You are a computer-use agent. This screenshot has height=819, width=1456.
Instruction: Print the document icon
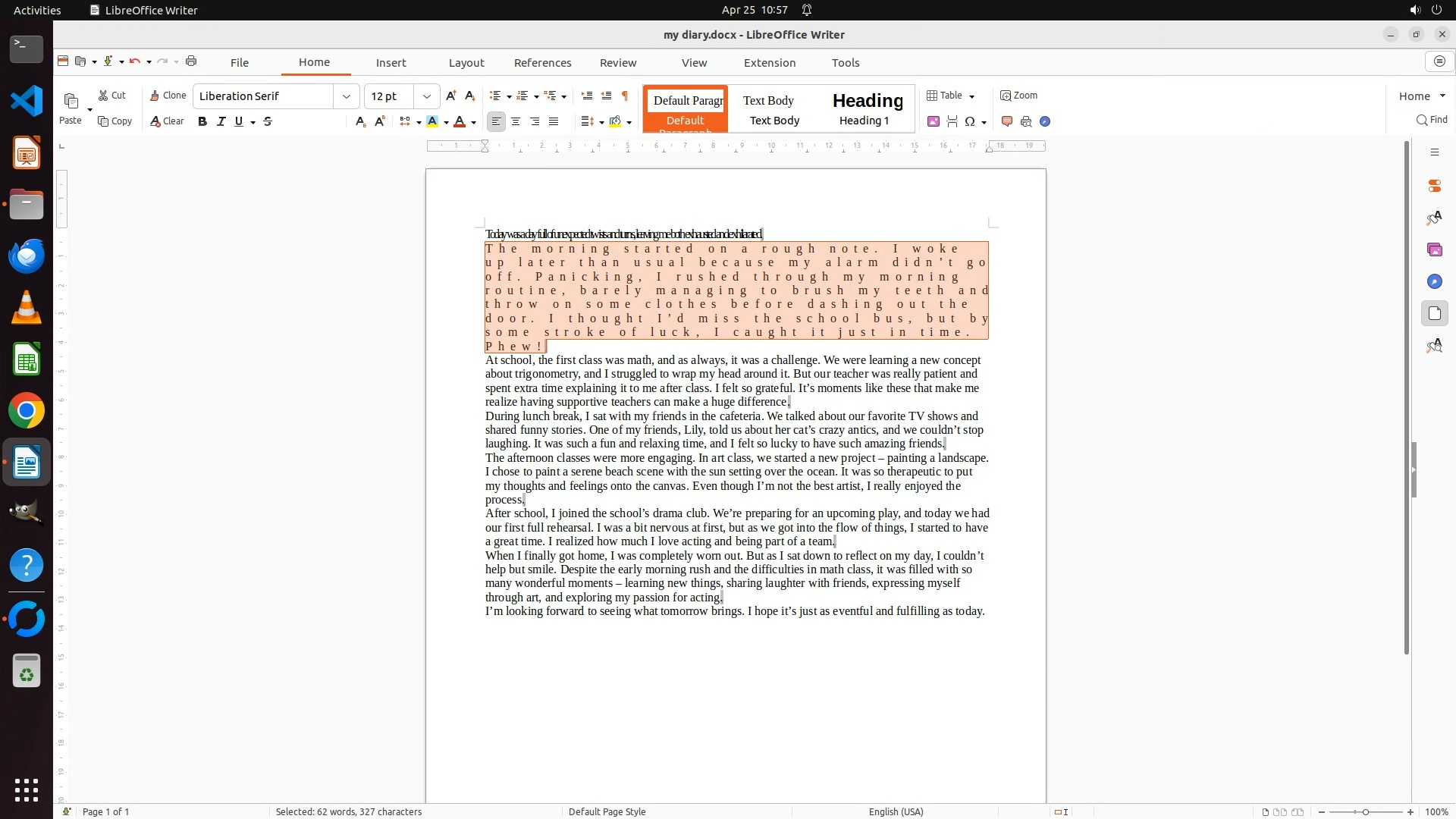(x=191, y=61)
